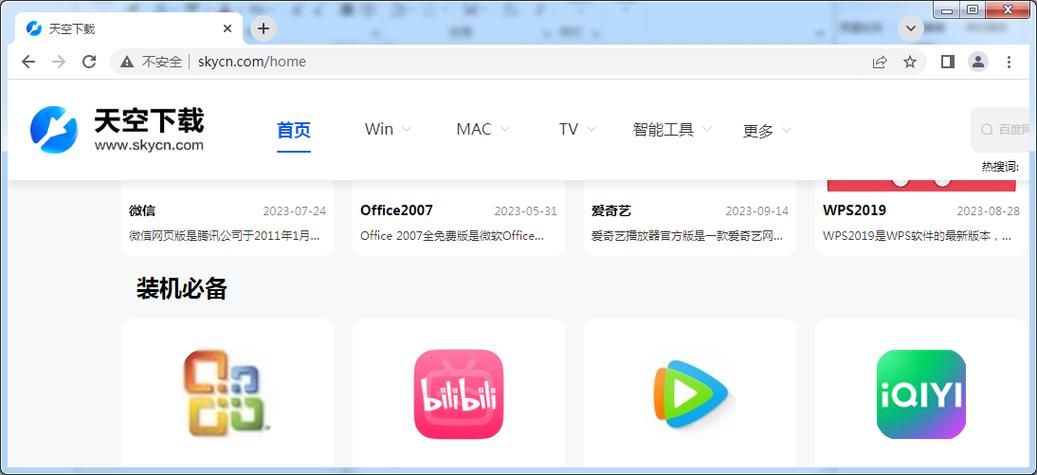Select the 首页 navigation tab
Screen dimensions: 1037x475
(x=294, y=130)
